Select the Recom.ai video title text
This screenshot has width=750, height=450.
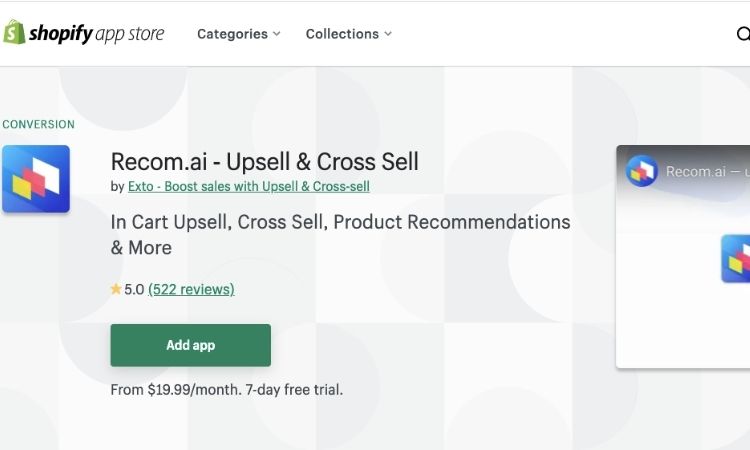708,171
